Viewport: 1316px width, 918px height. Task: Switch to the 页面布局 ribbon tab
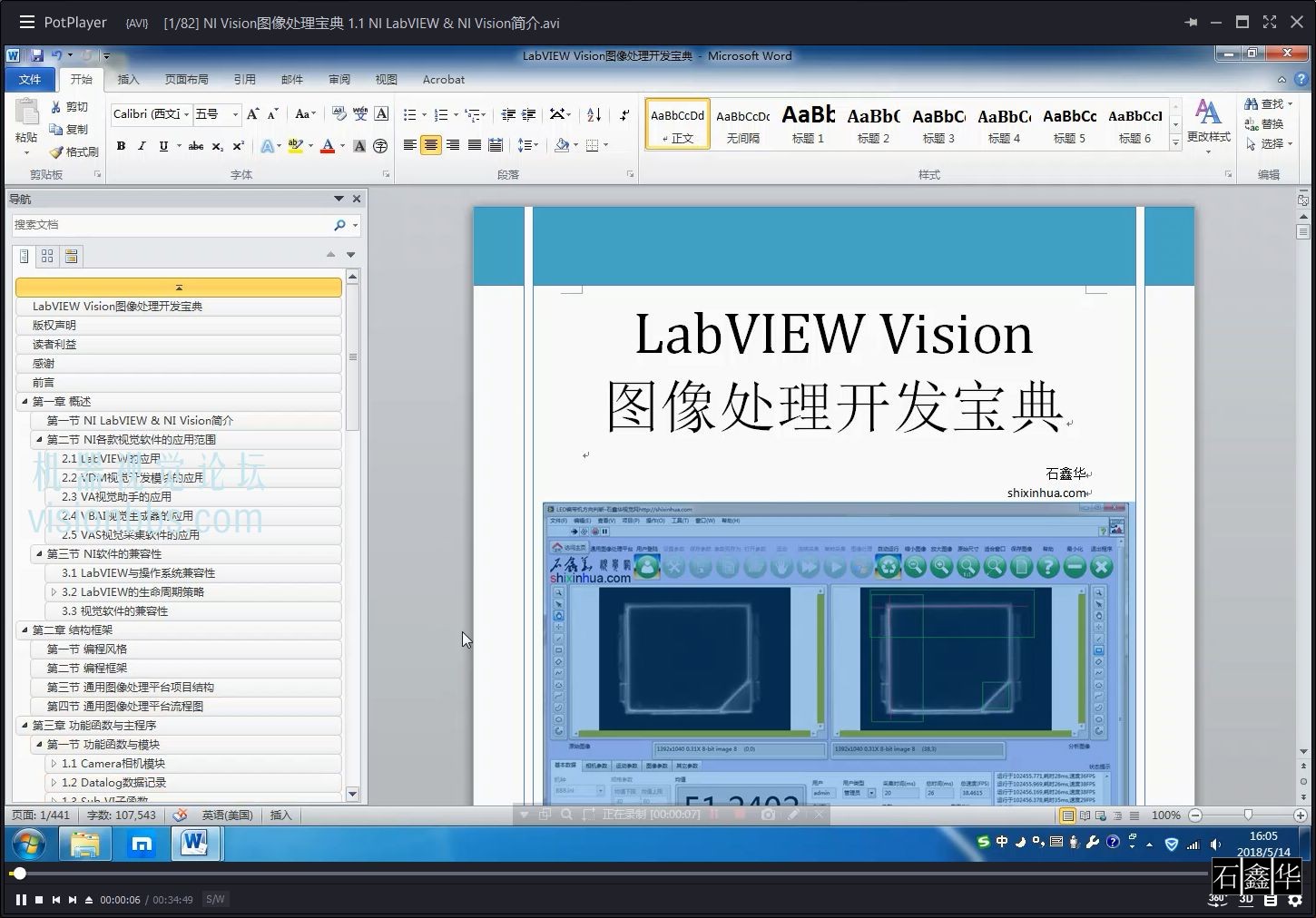[187, 80]
